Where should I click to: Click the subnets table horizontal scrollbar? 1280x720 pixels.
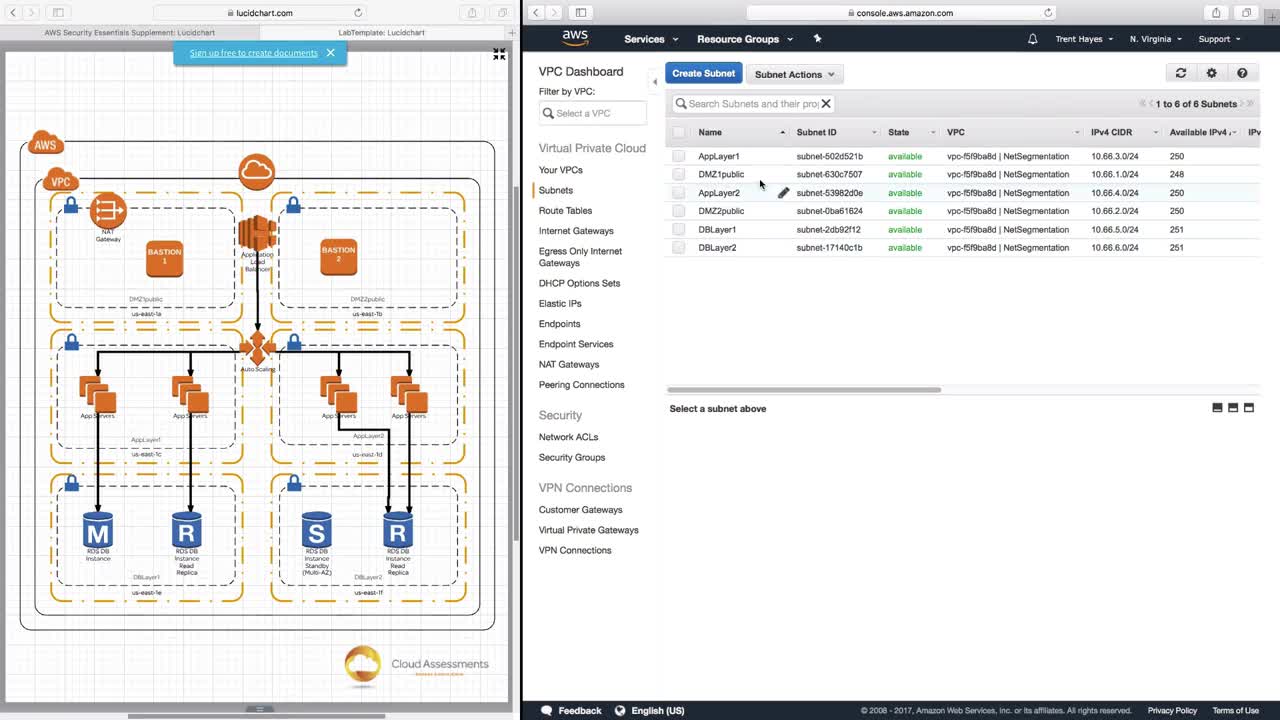804,390
